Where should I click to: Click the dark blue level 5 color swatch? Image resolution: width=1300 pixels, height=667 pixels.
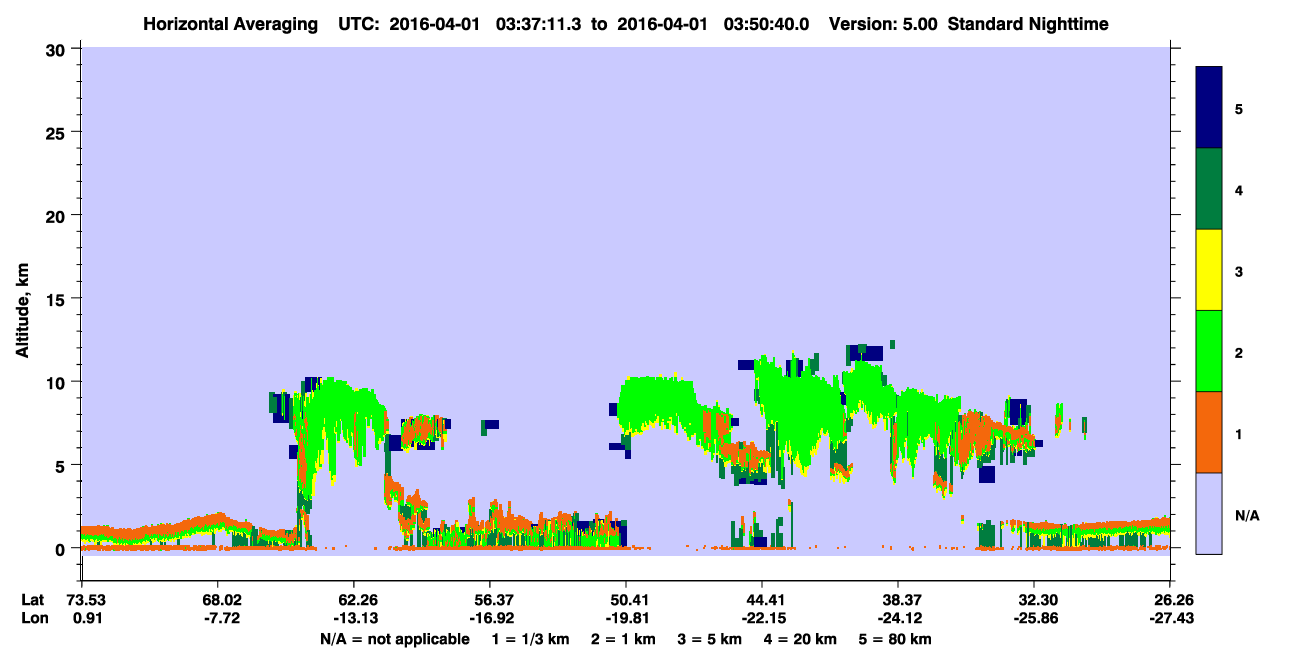[1209, 108]
